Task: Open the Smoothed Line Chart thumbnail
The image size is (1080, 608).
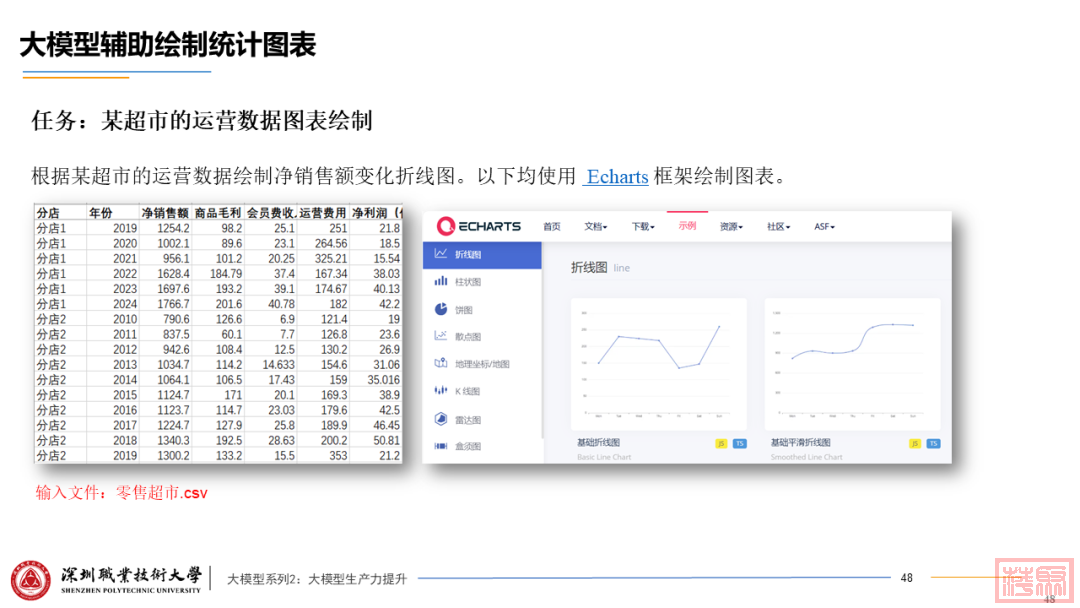Action: pos(852,365)
